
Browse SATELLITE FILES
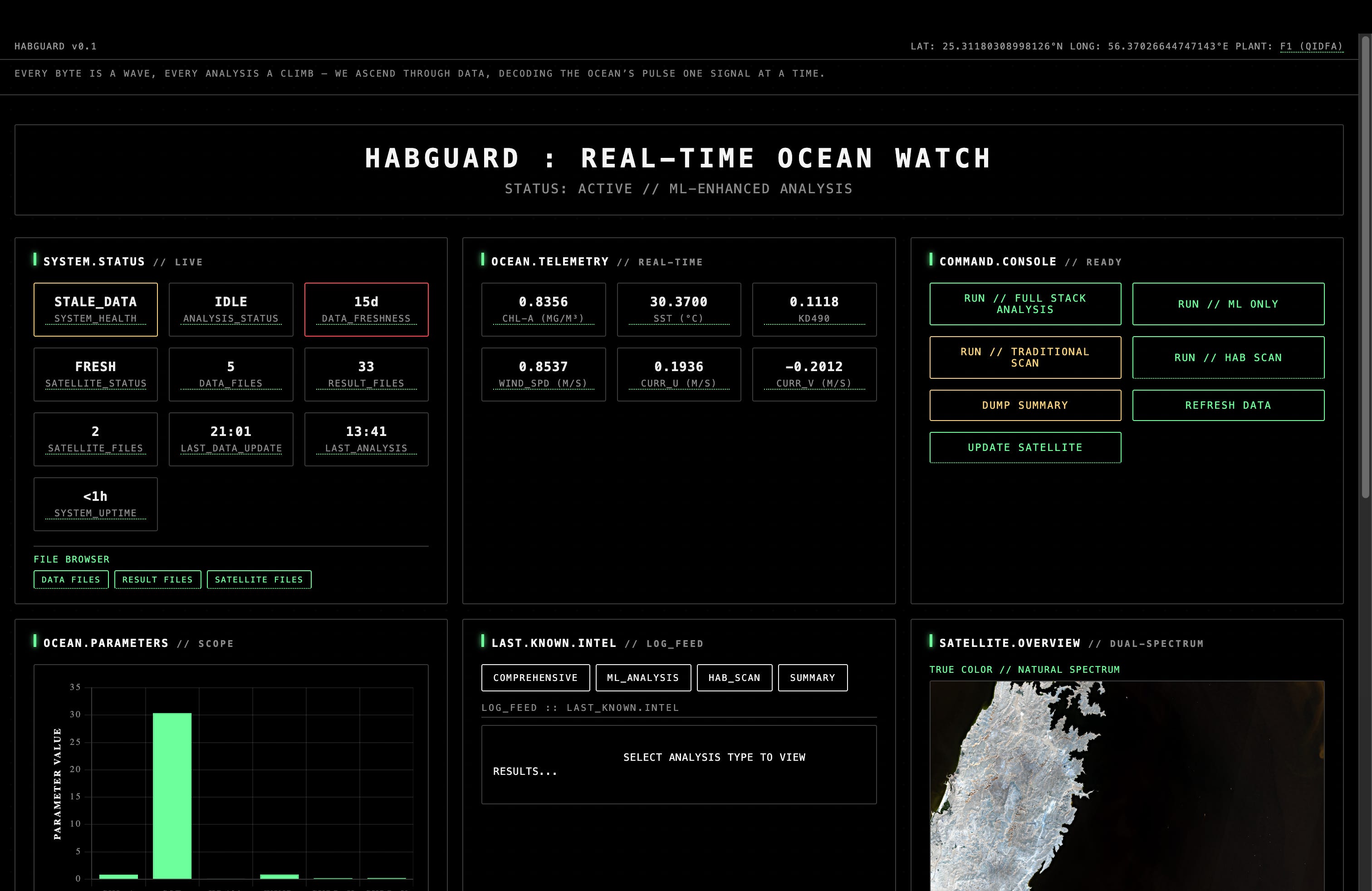259,579
